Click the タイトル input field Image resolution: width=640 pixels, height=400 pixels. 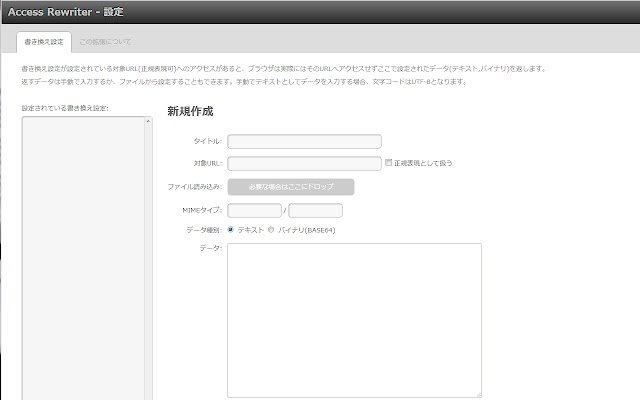point(304,141)
